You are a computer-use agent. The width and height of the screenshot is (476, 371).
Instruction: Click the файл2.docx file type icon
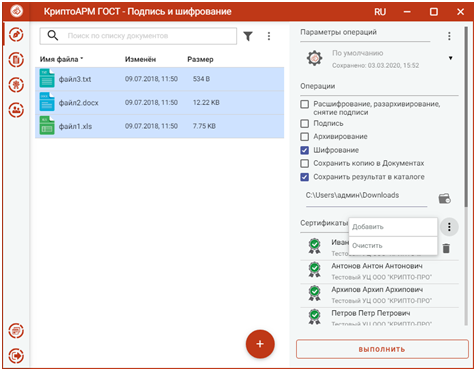coord(47,102)
